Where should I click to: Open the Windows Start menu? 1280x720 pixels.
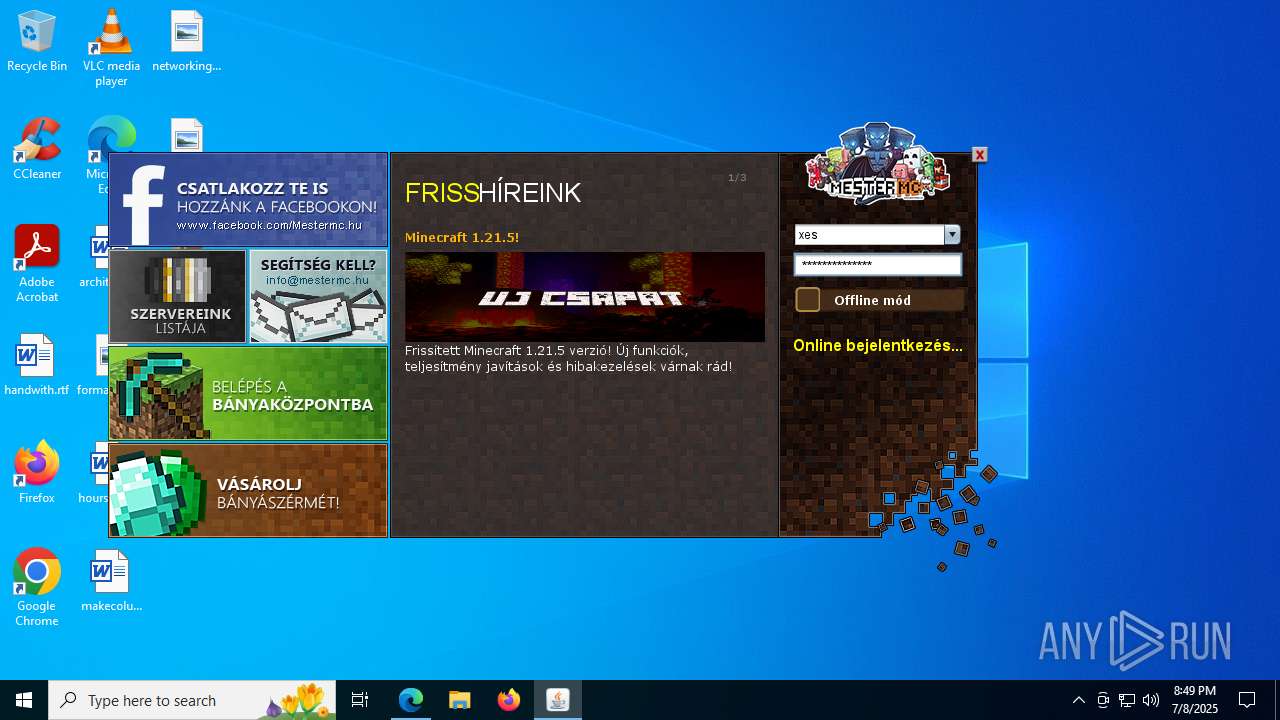(x=24, y=700)
